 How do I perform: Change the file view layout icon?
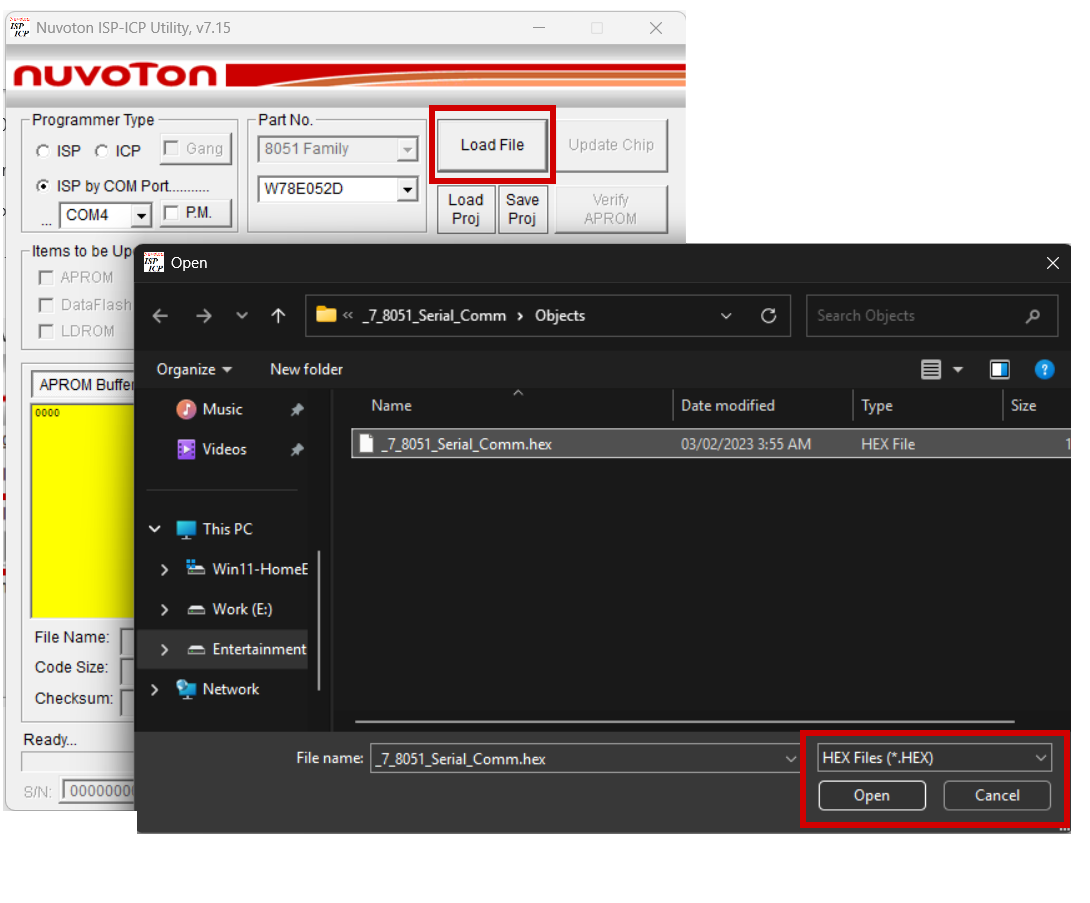tap(931, 370)
